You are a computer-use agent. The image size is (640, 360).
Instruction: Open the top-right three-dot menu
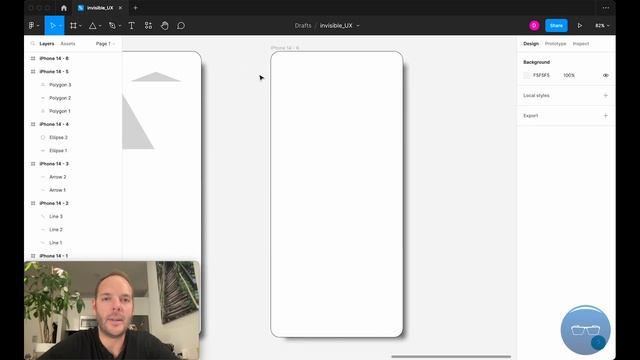[x=606, y=8]
